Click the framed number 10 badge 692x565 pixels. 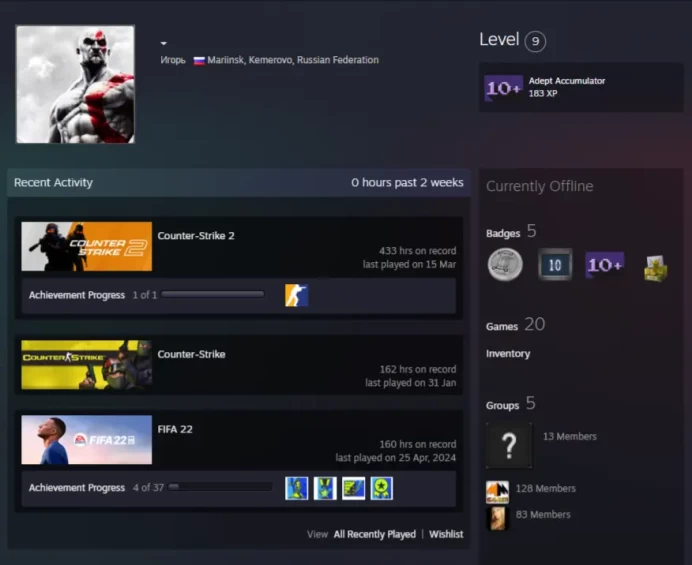coord(555,265)
